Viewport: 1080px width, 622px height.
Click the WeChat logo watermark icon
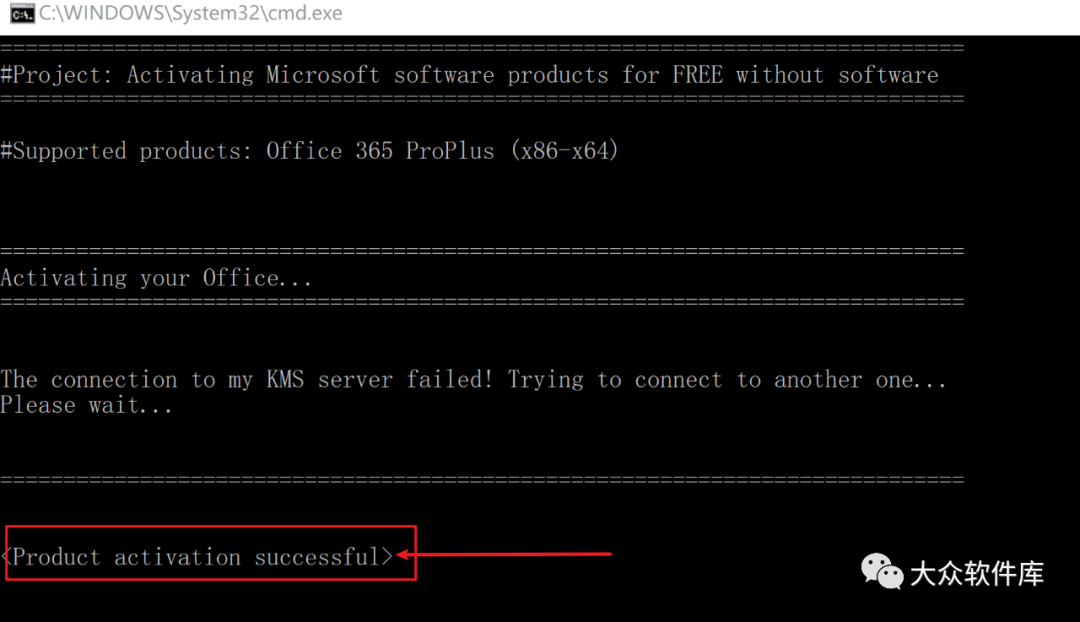point(882,571)
